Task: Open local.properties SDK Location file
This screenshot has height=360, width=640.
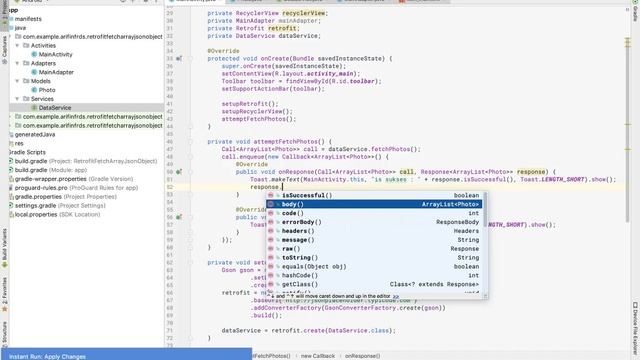Action: click(57, 215)
